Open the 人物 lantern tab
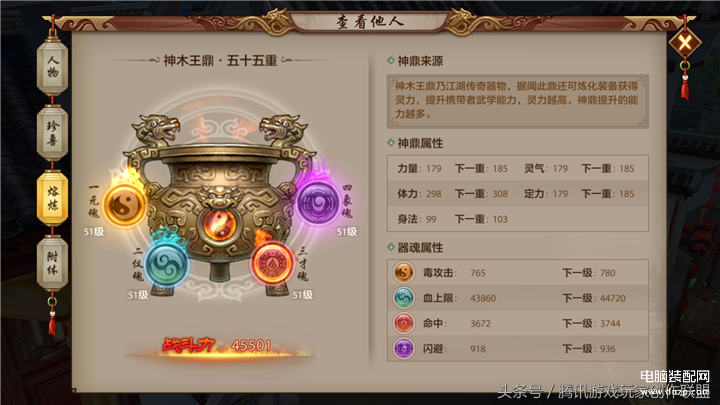 (52, 67)
